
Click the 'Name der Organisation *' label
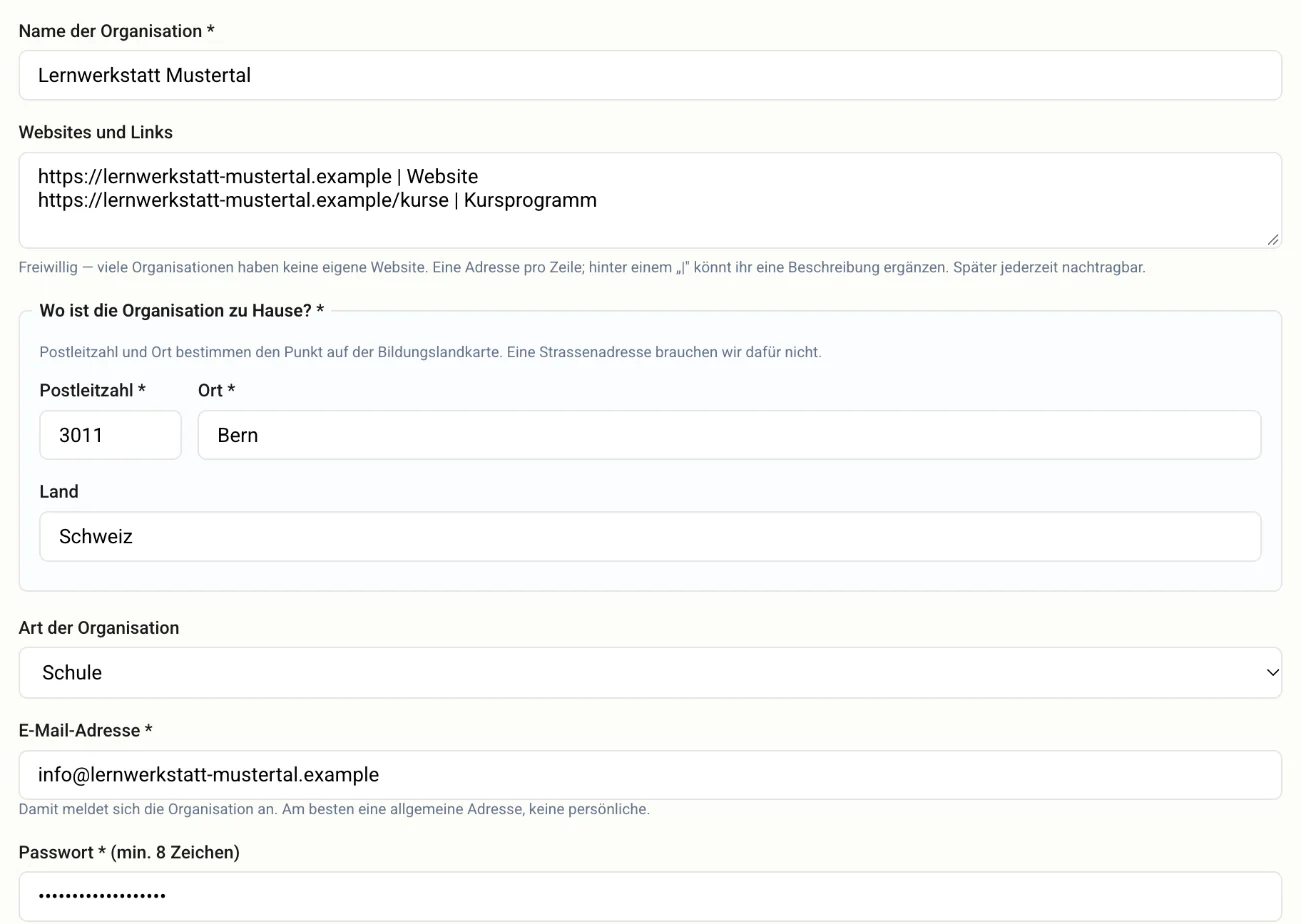click(x=117, y=31)
